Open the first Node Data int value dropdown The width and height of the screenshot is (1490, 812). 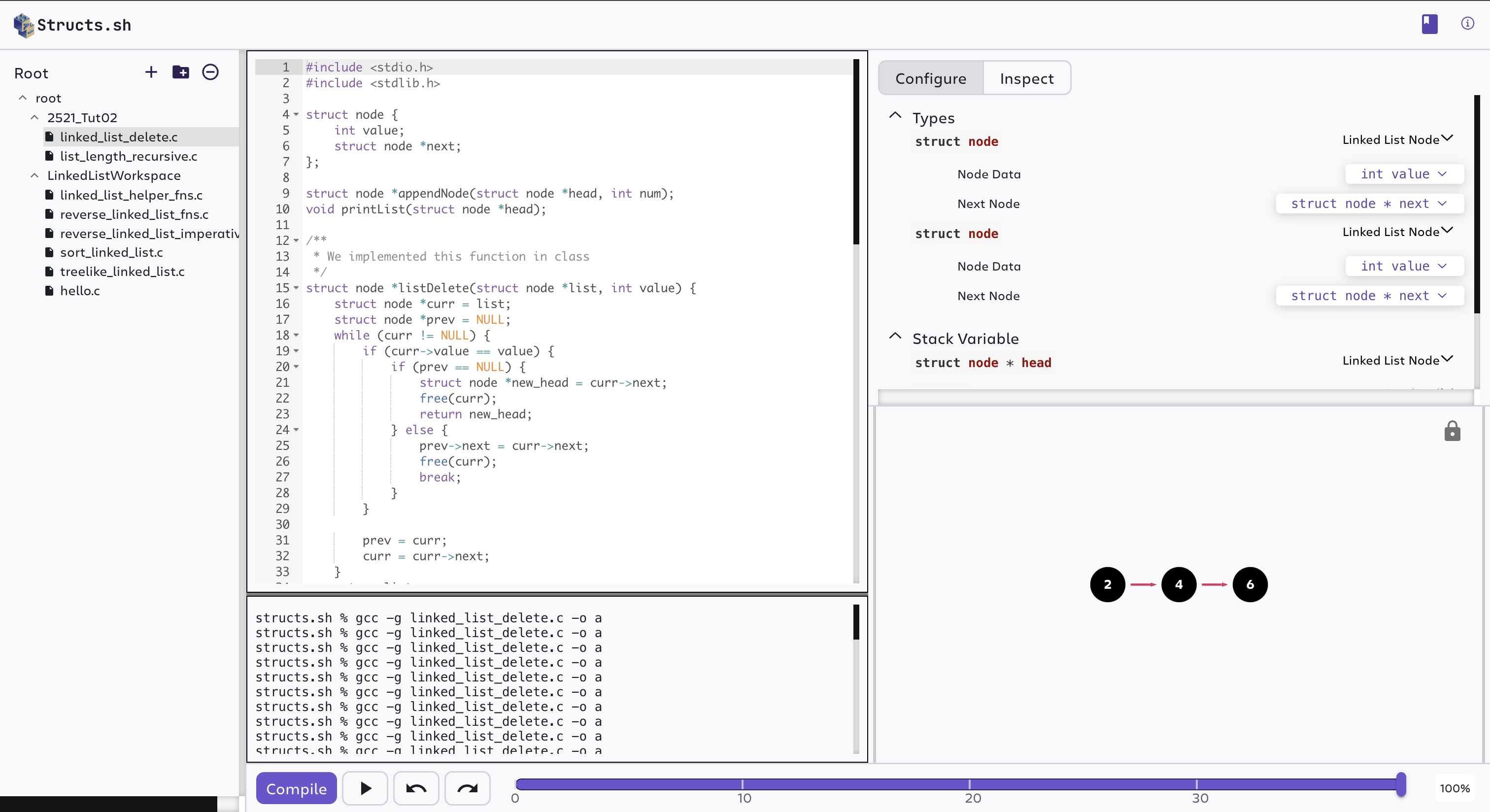tap(1404, 173)
